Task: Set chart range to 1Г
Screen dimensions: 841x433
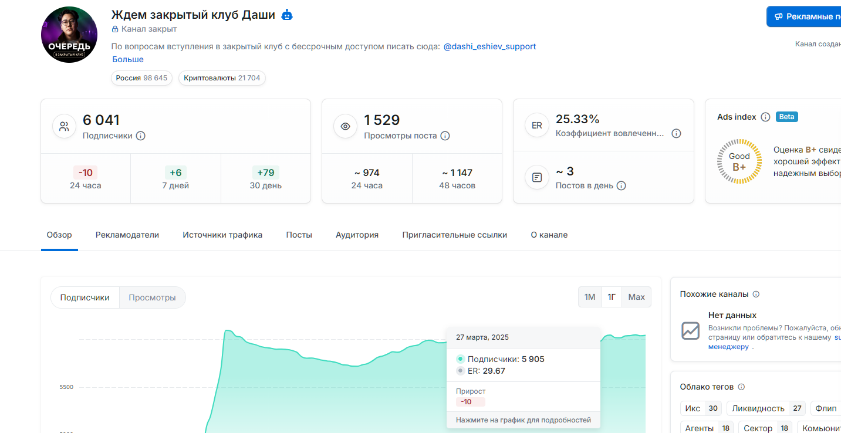Action: point(611,297)
